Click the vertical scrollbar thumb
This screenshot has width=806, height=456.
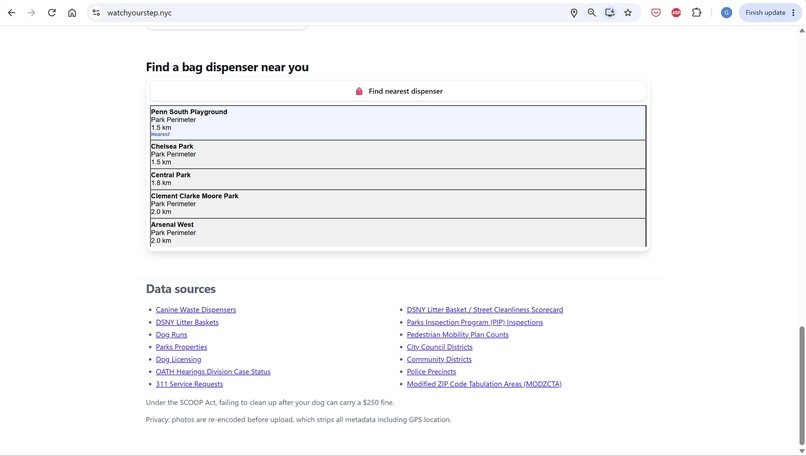pyautogui.click(x=801, y=385)
